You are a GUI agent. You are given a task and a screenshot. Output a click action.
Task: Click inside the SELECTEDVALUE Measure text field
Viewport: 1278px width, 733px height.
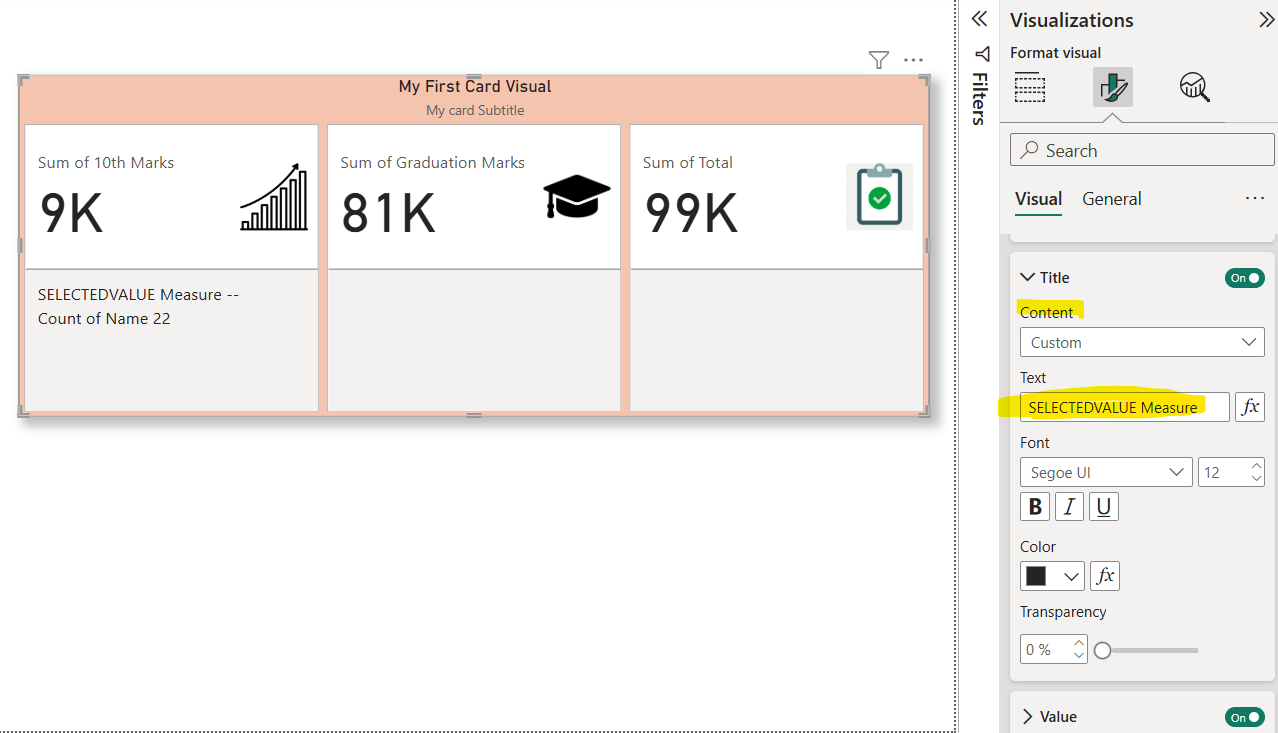tap(1123, 407)
